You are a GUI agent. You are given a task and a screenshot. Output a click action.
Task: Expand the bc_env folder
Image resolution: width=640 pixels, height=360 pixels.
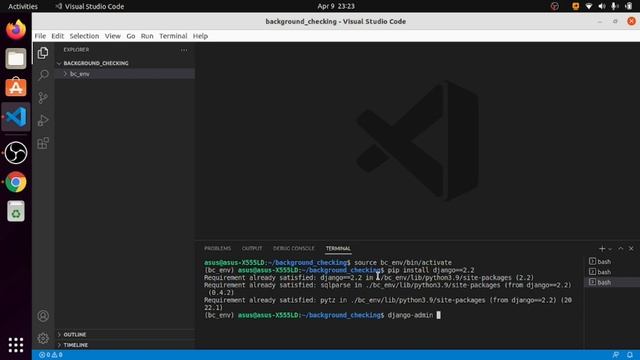coord(125,74)
